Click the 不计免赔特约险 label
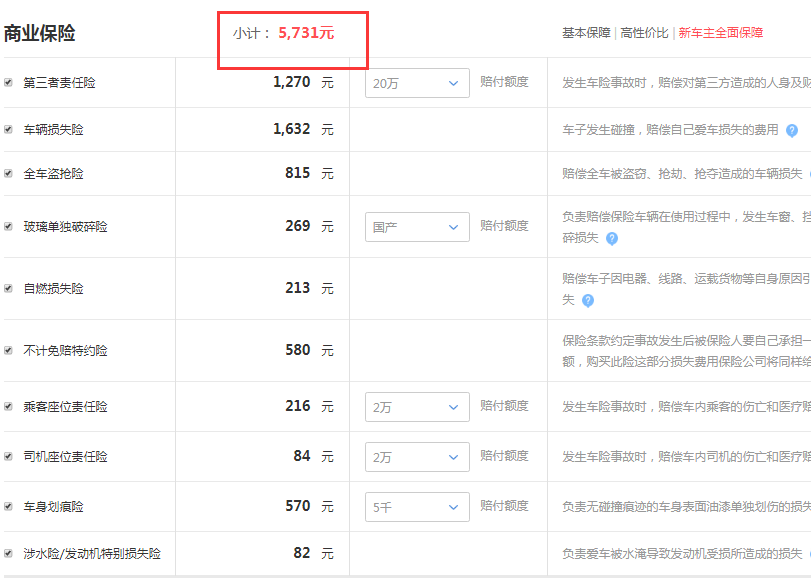Image resolution: width=811 pixels, height=578 pixels. click(65, 351)
